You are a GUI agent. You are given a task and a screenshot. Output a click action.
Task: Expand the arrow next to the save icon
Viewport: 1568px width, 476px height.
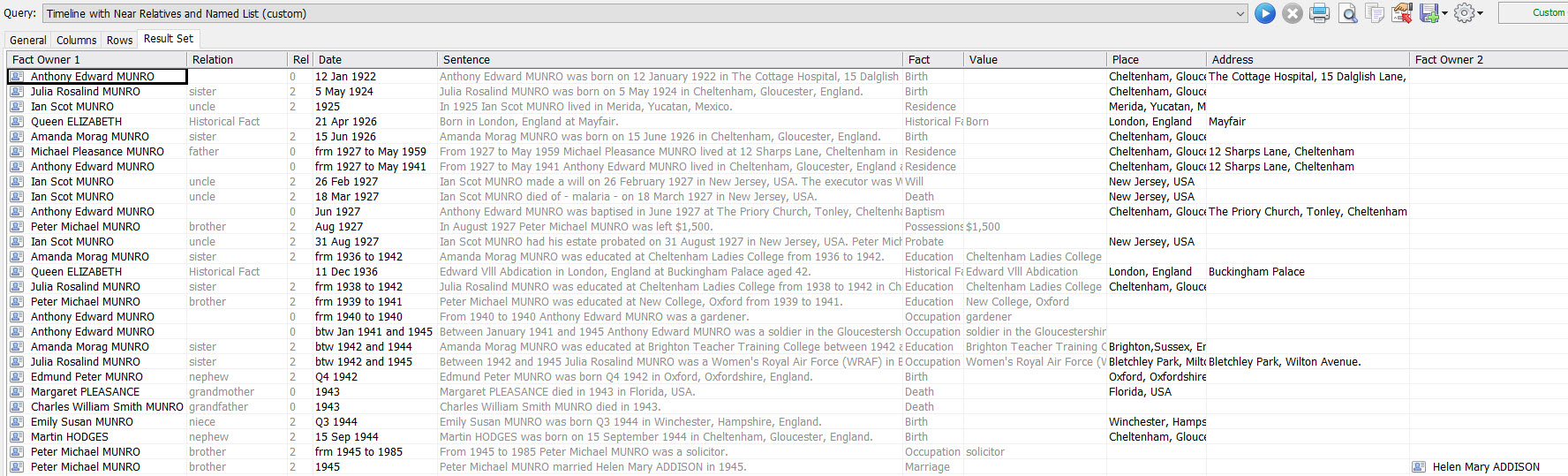[x=1445, y=13]
